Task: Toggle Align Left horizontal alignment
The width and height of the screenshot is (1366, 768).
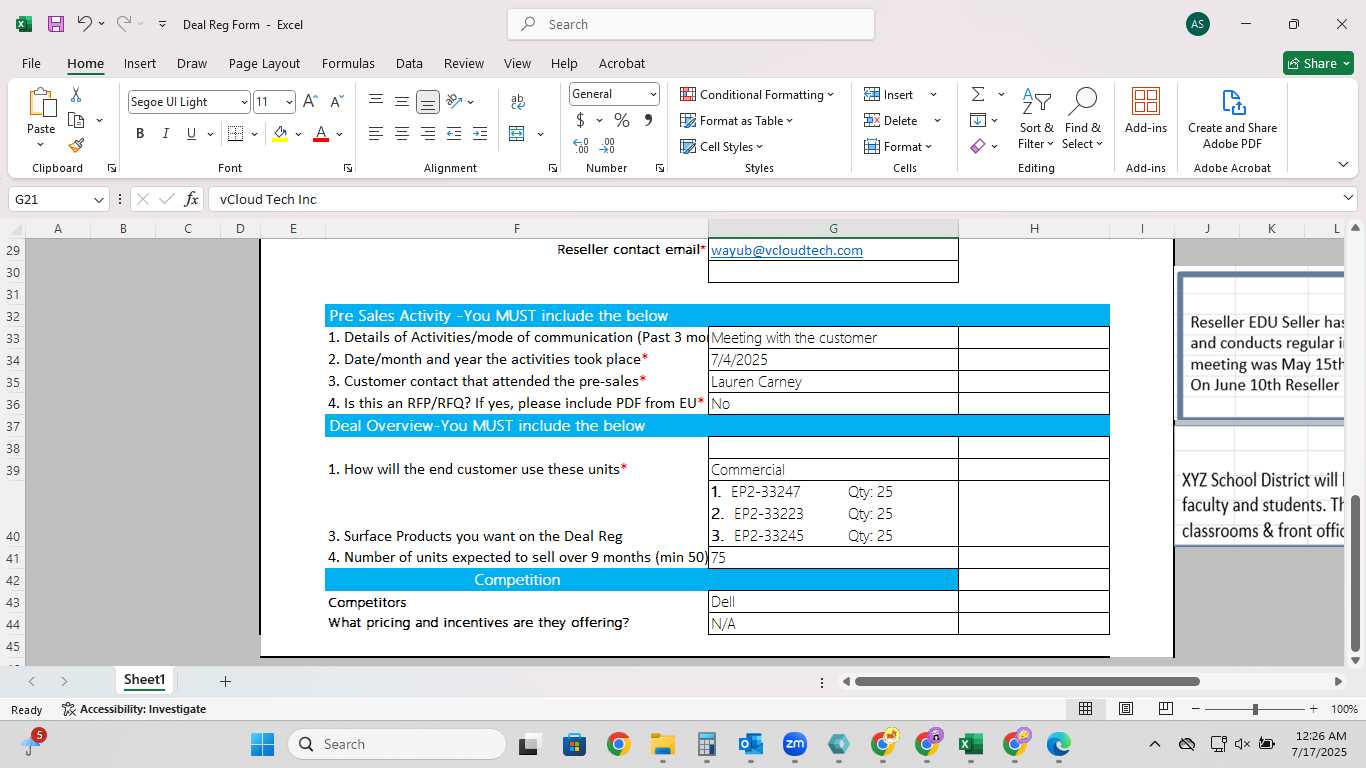Action: point(376,133)
